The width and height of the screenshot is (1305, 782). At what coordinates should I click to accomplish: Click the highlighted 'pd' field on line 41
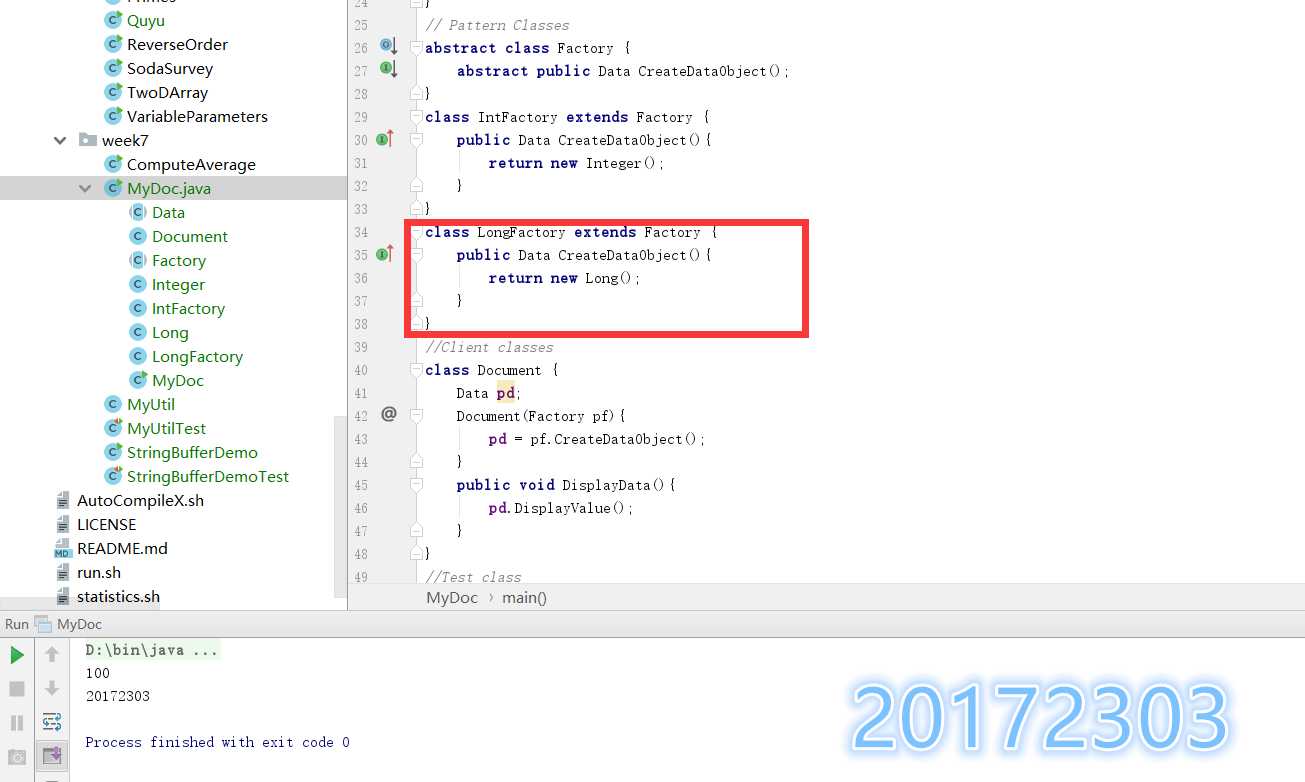click(x=505, y=393)
